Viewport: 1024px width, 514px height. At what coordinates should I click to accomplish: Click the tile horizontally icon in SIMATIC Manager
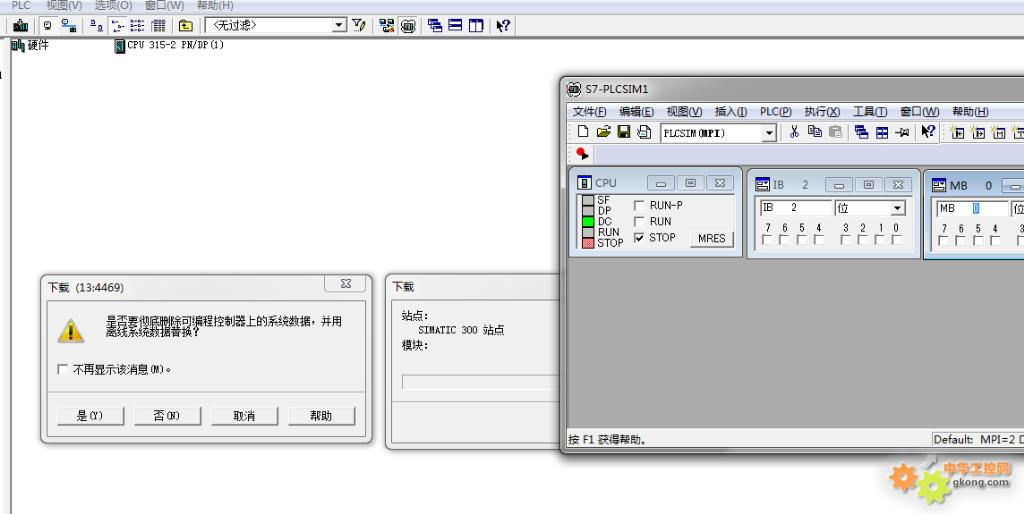pos(456,25)
